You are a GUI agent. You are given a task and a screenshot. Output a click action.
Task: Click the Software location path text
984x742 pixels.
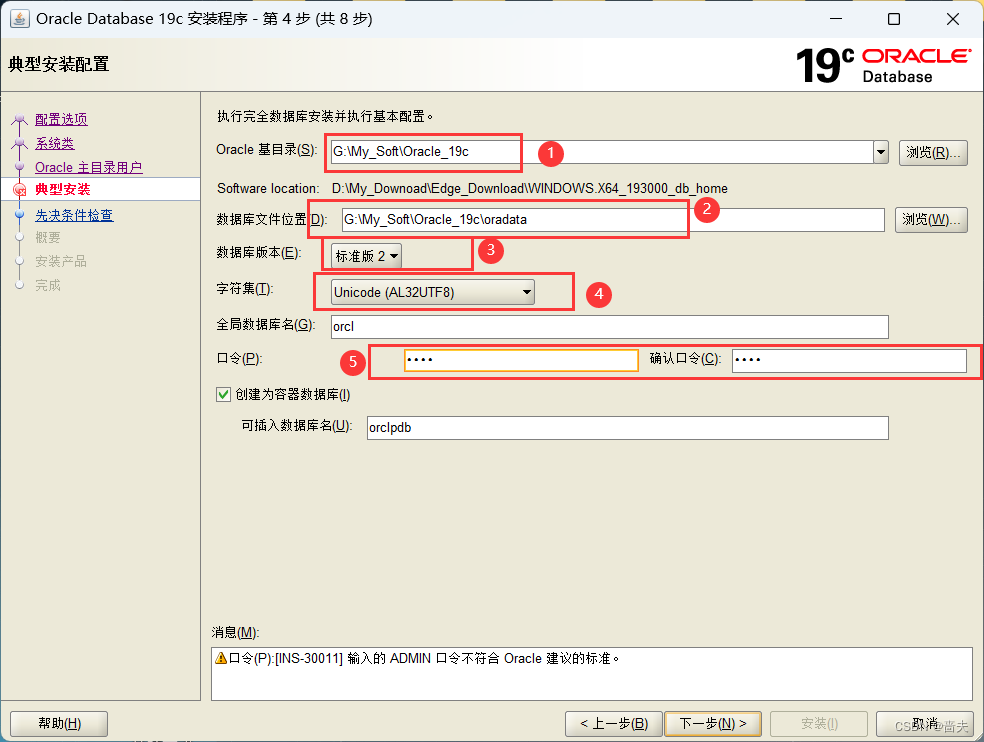click(530, 188)
